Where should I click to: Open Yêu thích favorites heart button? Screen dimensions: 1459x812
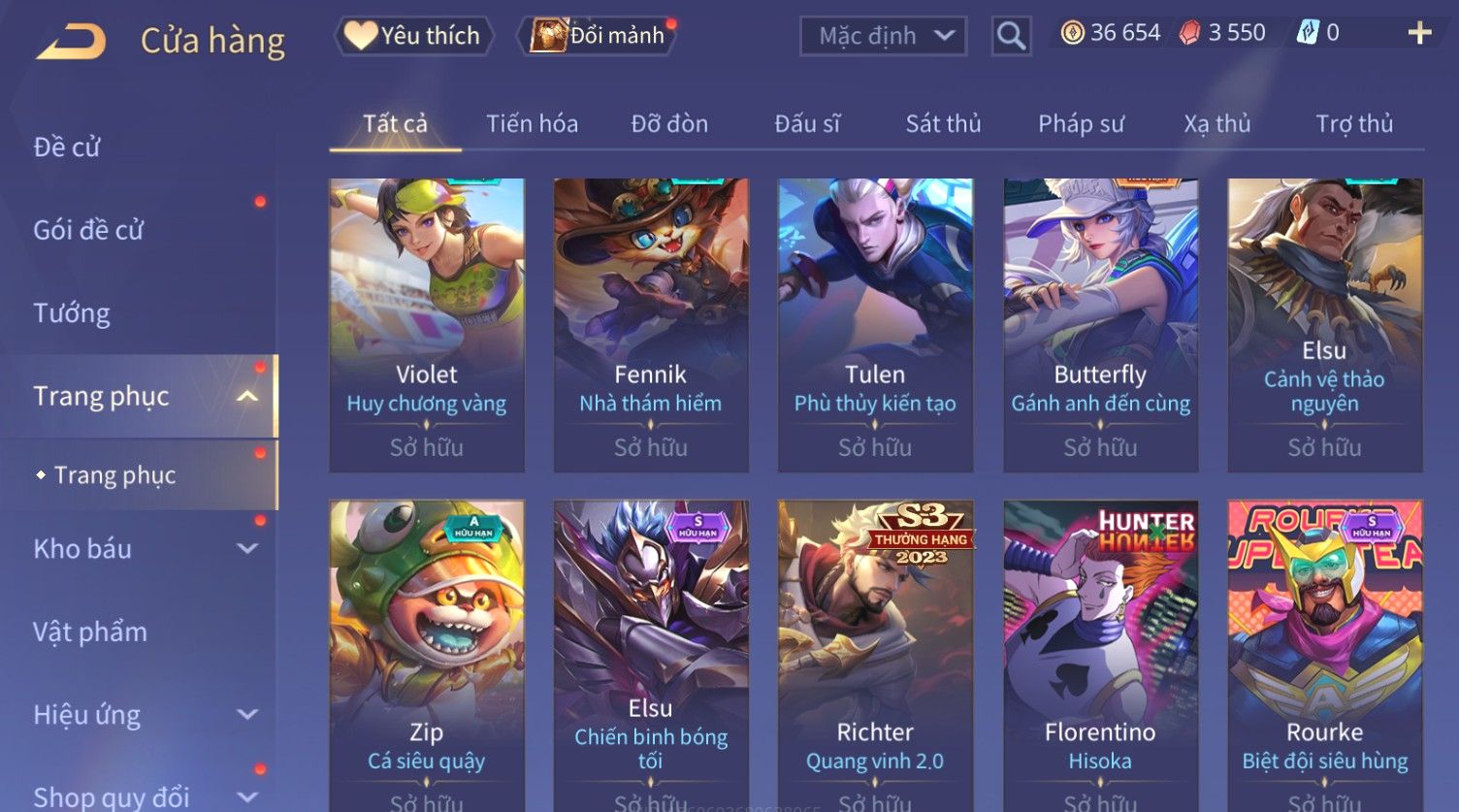tap(414, 36)
